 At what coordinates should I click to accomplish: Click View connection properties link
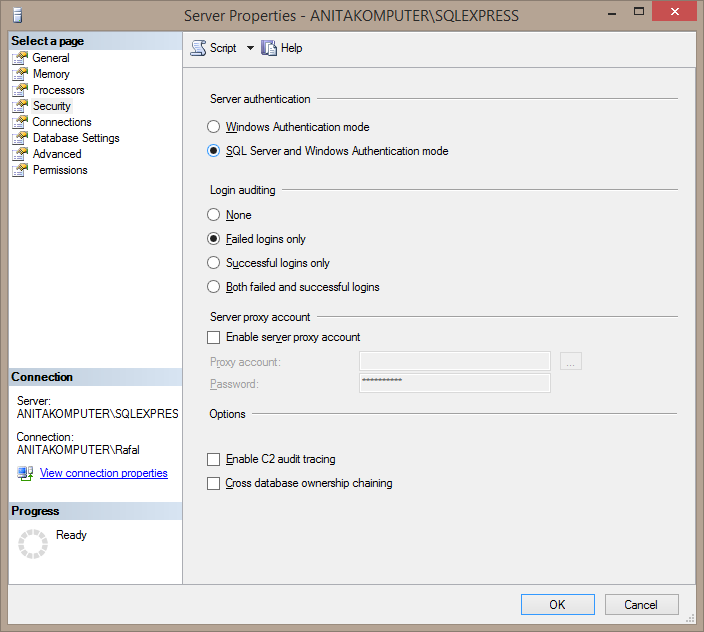104,473
